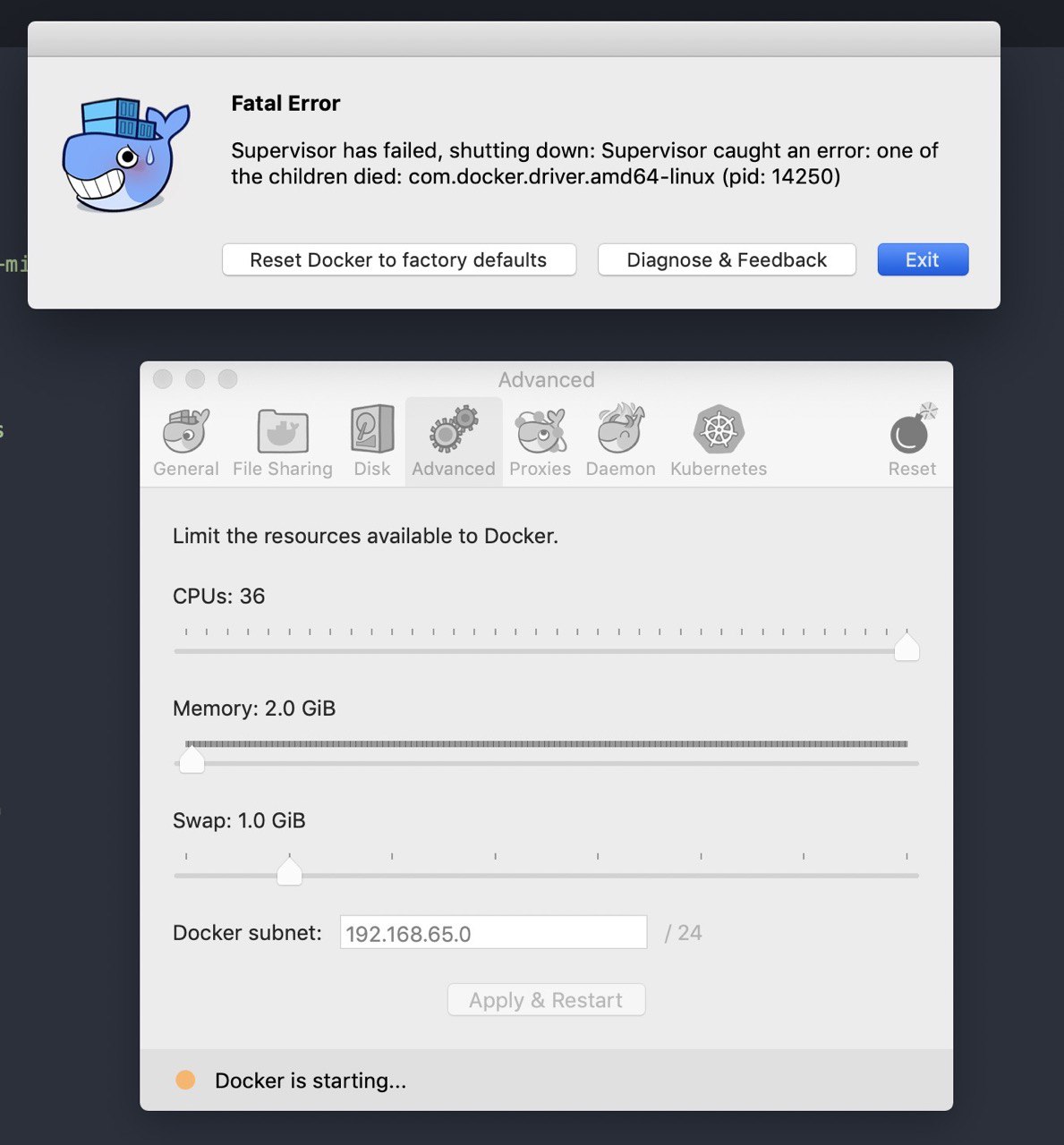
Task: Click the Swap slider handle
Action: [289, 870]
